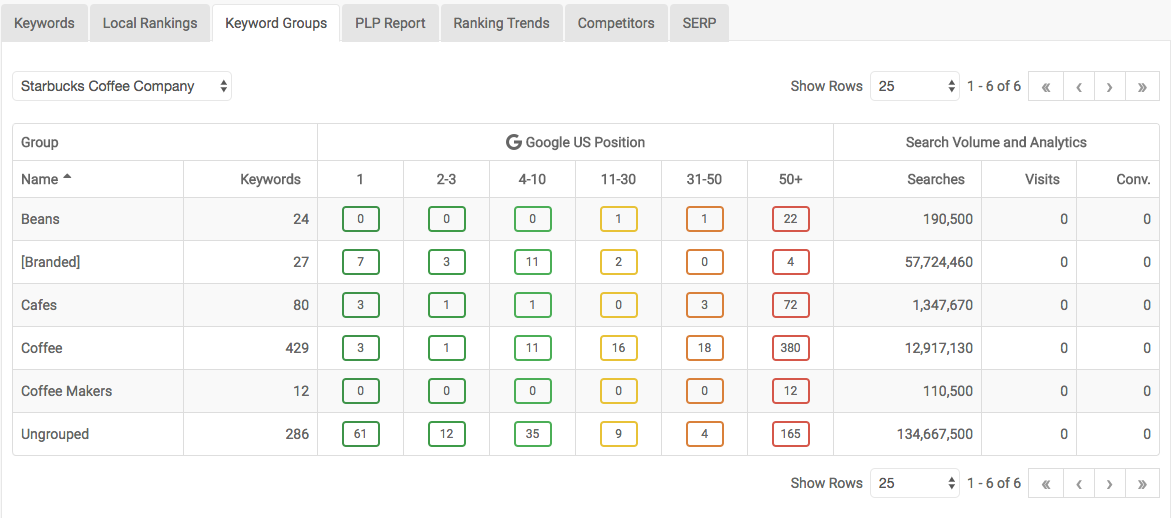This screenshot has height=518, width=1171.
Task: Go to next page using bottom pagination
Action: 1110,483
